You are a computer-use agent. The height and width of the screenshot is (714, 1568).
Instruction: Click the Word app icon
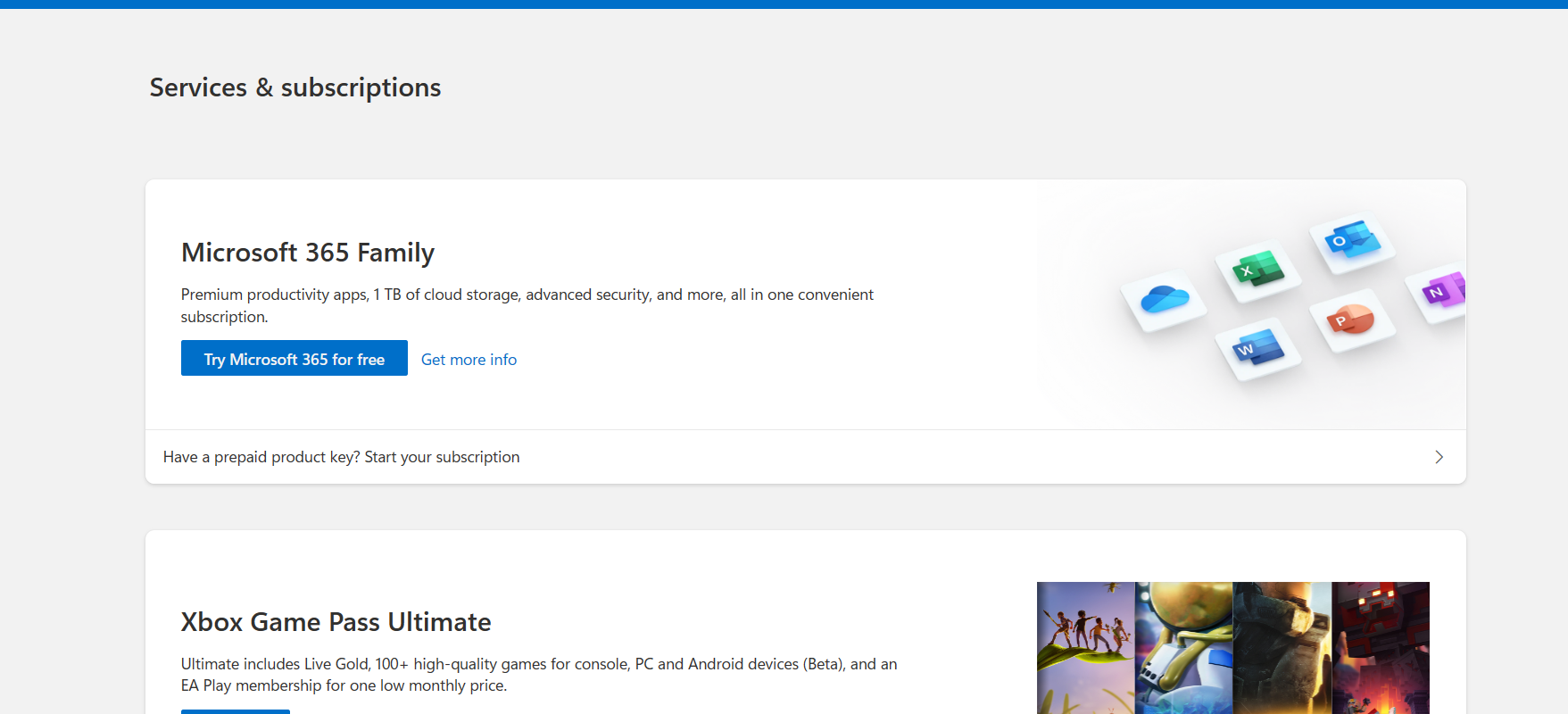click(1258, 348)
